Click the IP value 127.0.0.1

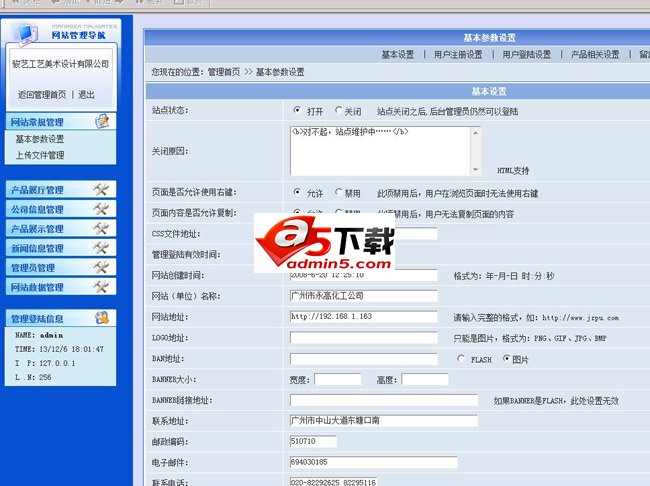click(x=57, y=363)
